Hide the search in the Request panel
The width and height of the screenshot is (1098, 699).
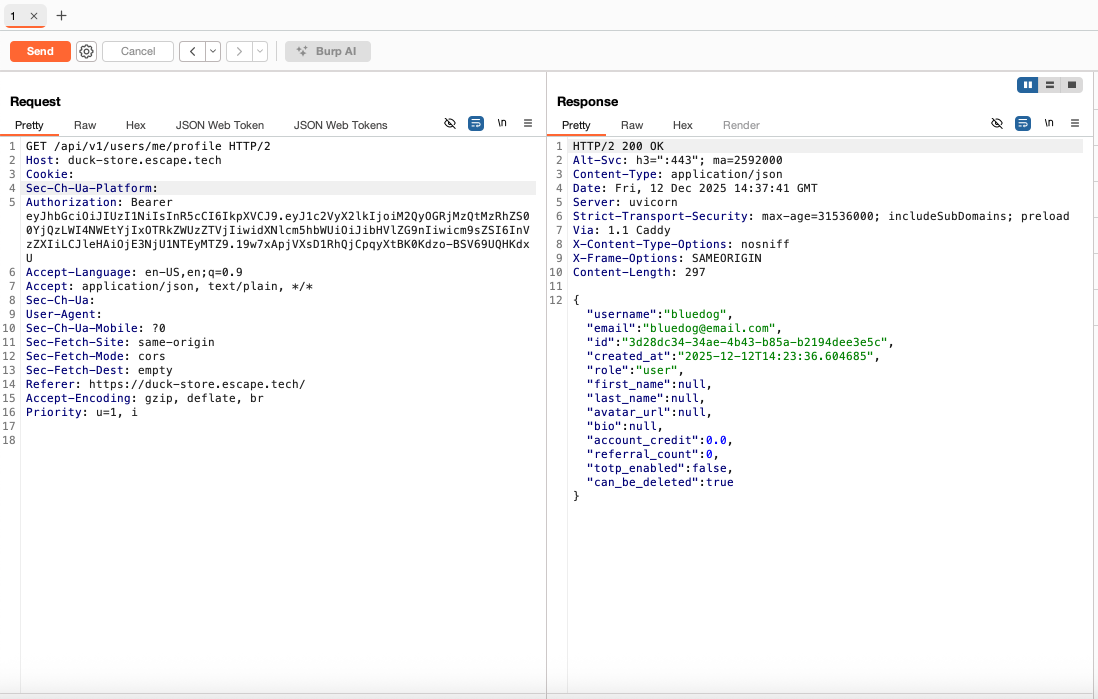point(450,123)
